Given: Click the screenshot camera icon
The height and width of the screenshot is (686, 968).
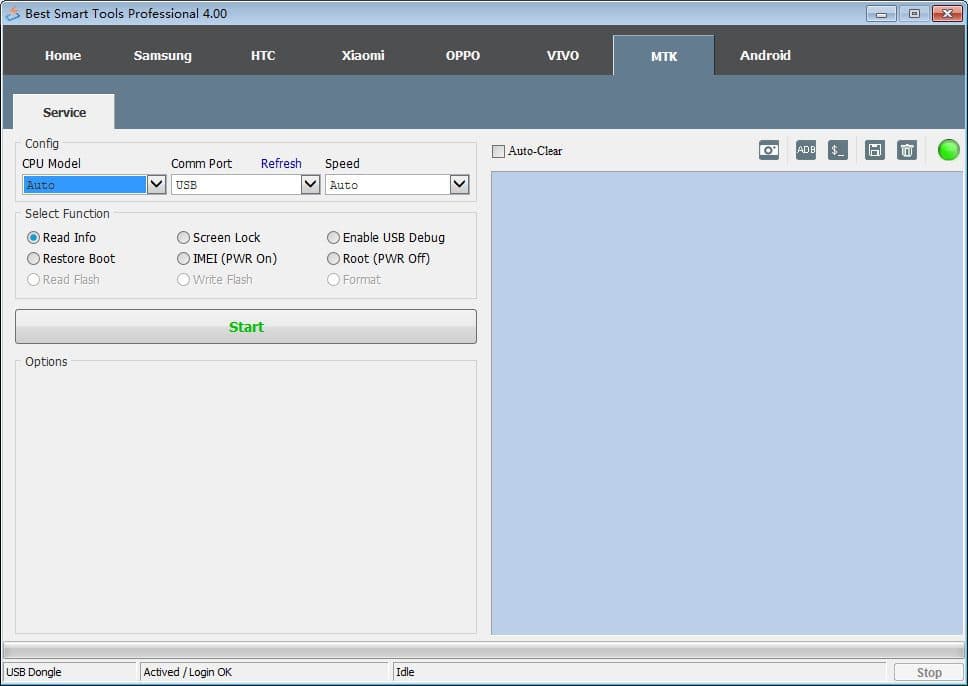Looking at the screenshot, I should pyautogui.click(x=769, y=150).
